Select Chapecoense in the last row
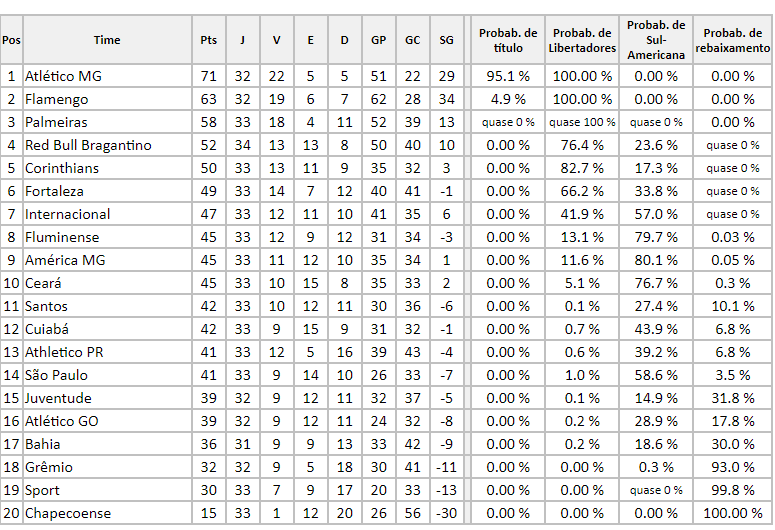775x530 pixels. pos(68,513)
